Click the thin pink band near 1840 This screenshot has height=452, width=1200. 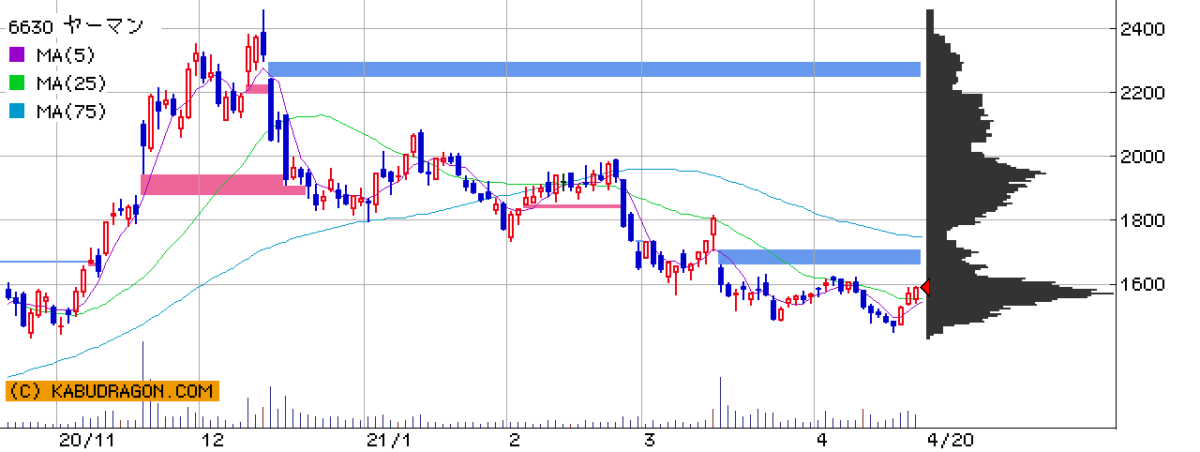coord(572,205)
